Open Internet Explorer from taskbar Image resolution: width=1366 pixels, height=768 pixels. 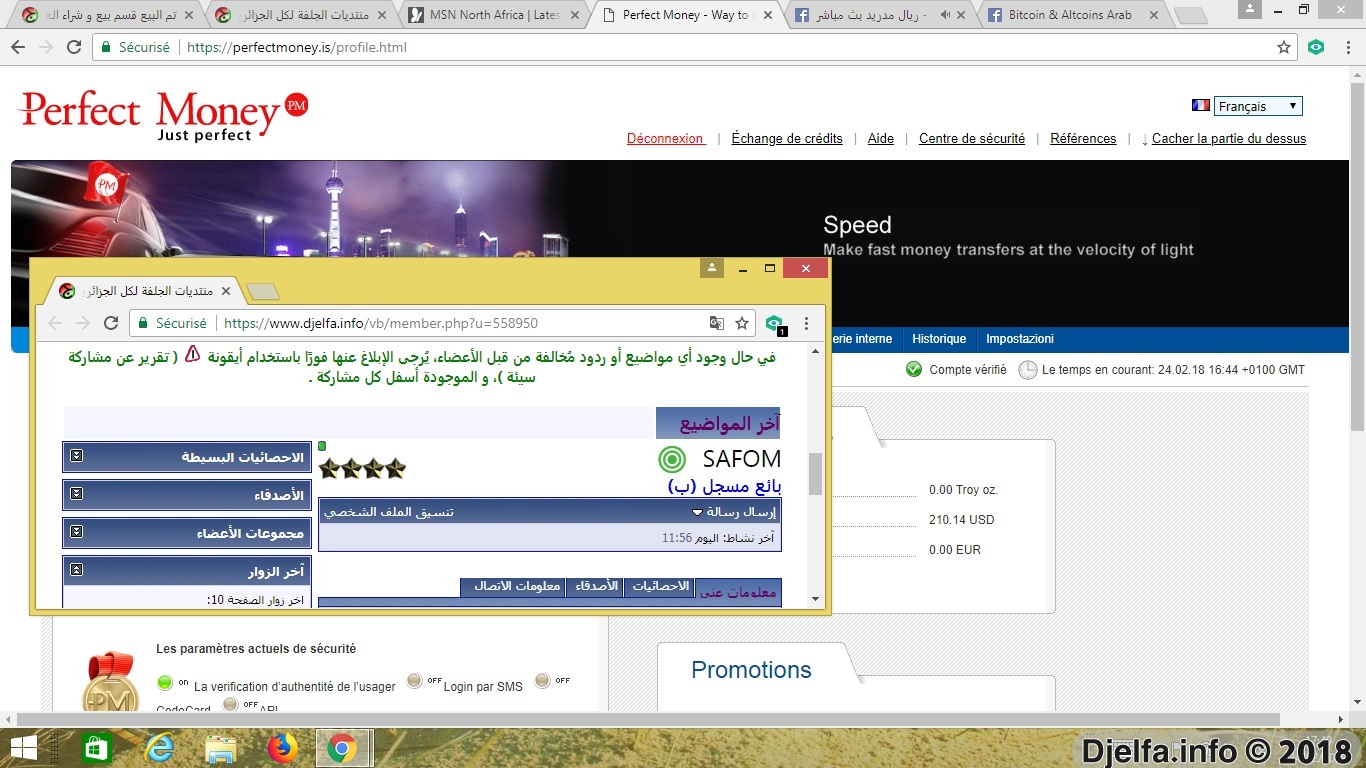[x=158, y=748]
